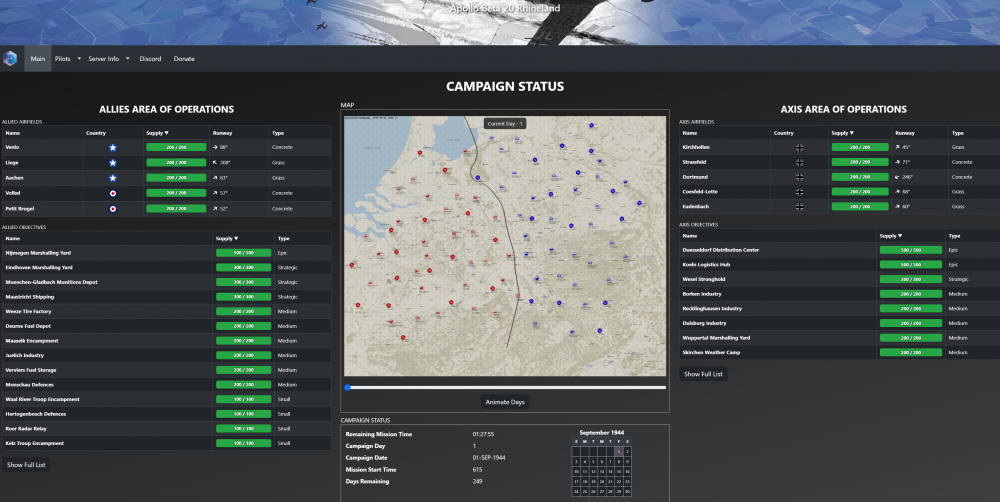Show full list of Axis objectives
The width and height of the screenshot is (1000, 502).
(704, 374)
